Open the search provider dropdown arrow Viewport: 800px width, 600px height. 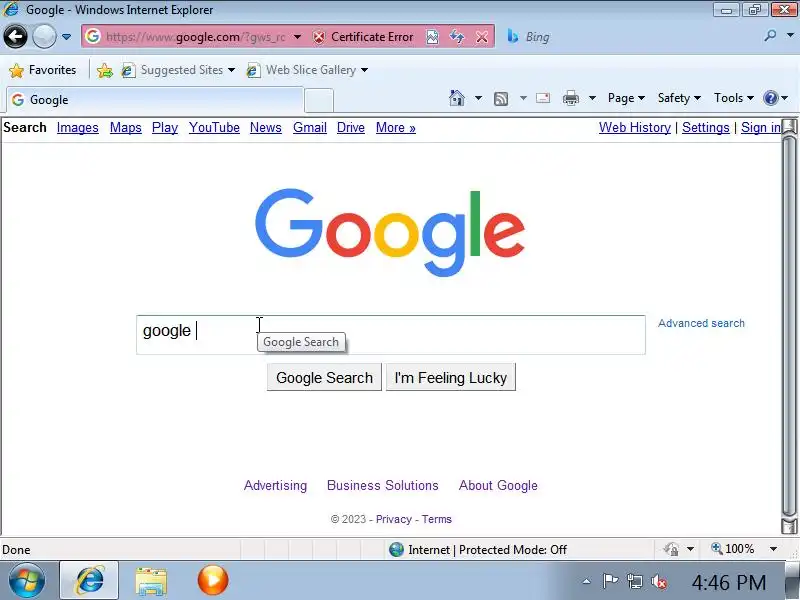tap(790, 36)
